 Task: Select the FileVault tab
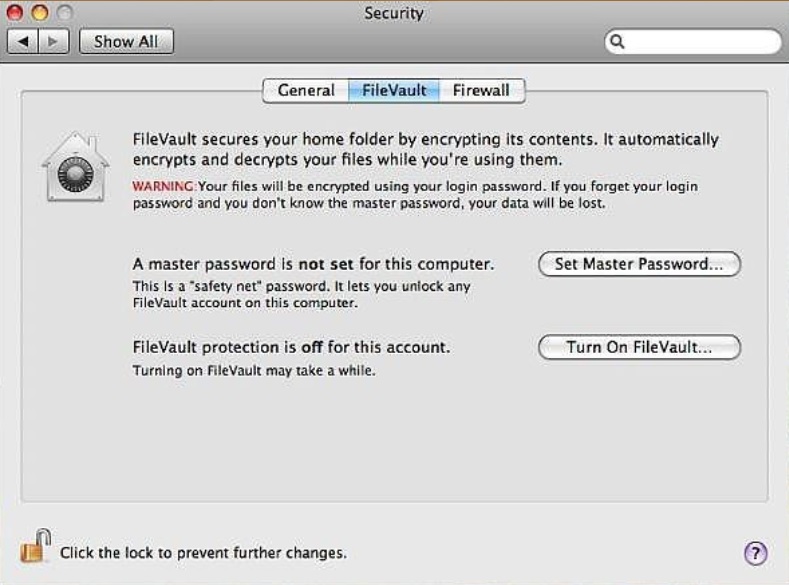394,90
